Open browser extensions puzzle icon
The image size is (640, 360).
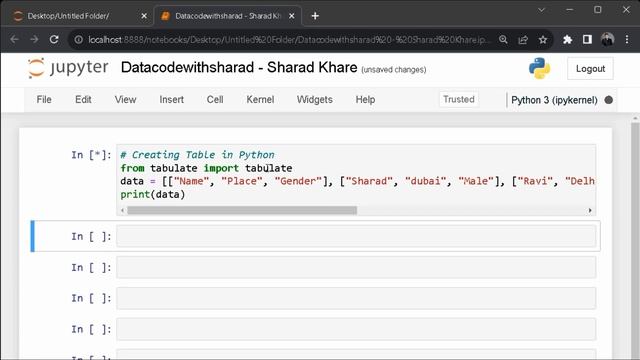[x=567, y=40]
